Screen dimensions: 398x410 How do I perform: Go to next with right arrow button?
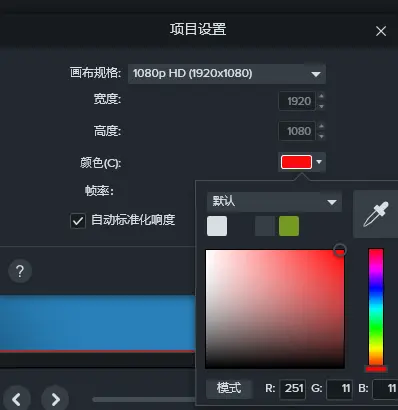55,399
